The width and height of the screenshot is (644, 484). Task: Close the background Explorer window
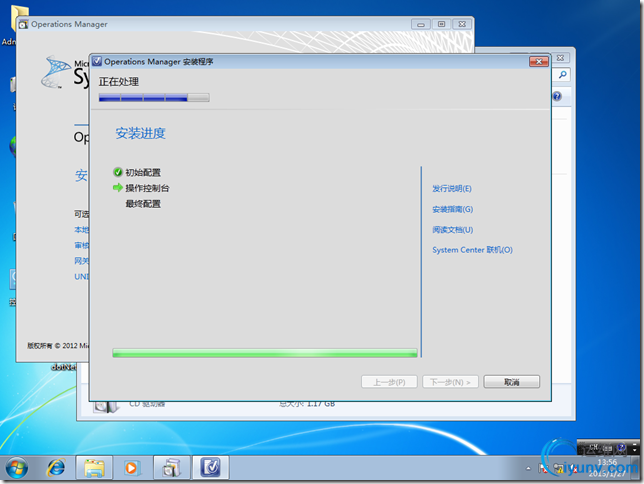(x=560, y=58)
